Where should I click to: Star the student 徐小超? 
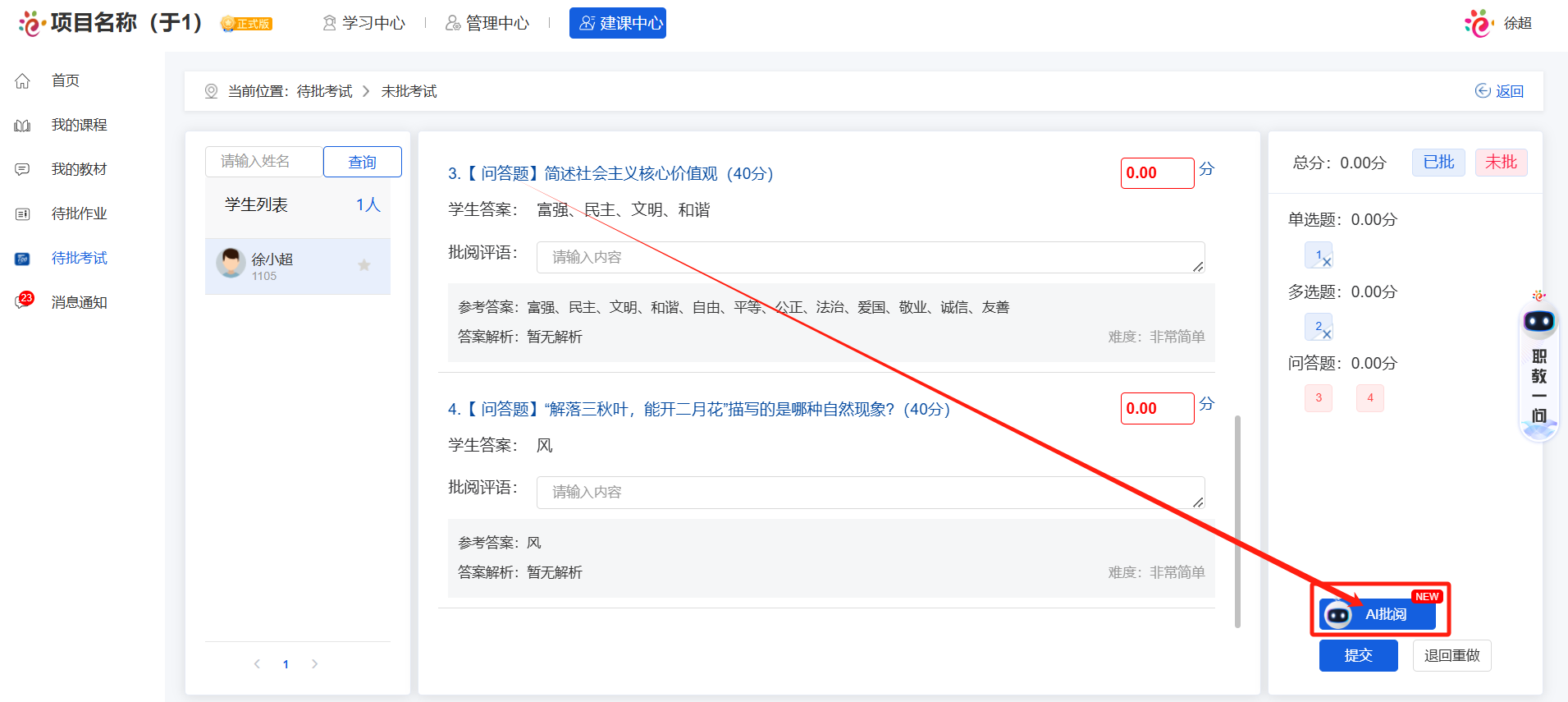click(364, 265)
